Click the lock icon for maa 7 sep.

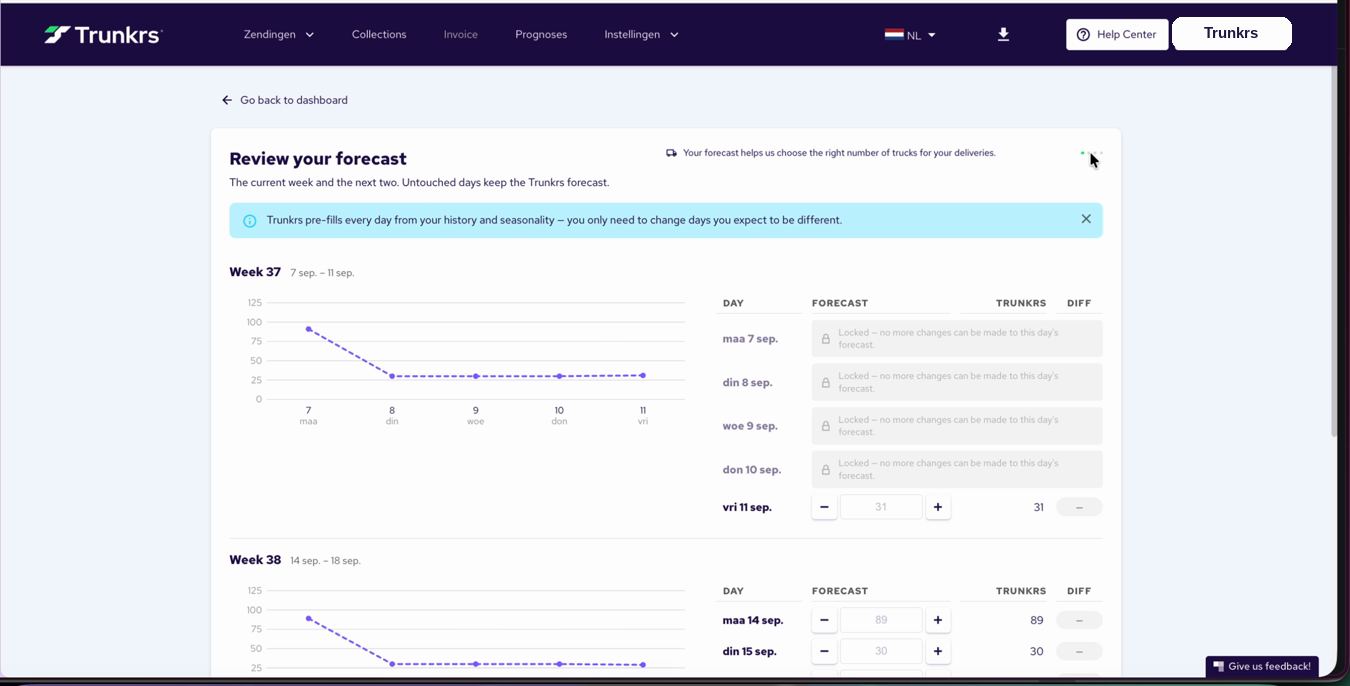[826, 339]
